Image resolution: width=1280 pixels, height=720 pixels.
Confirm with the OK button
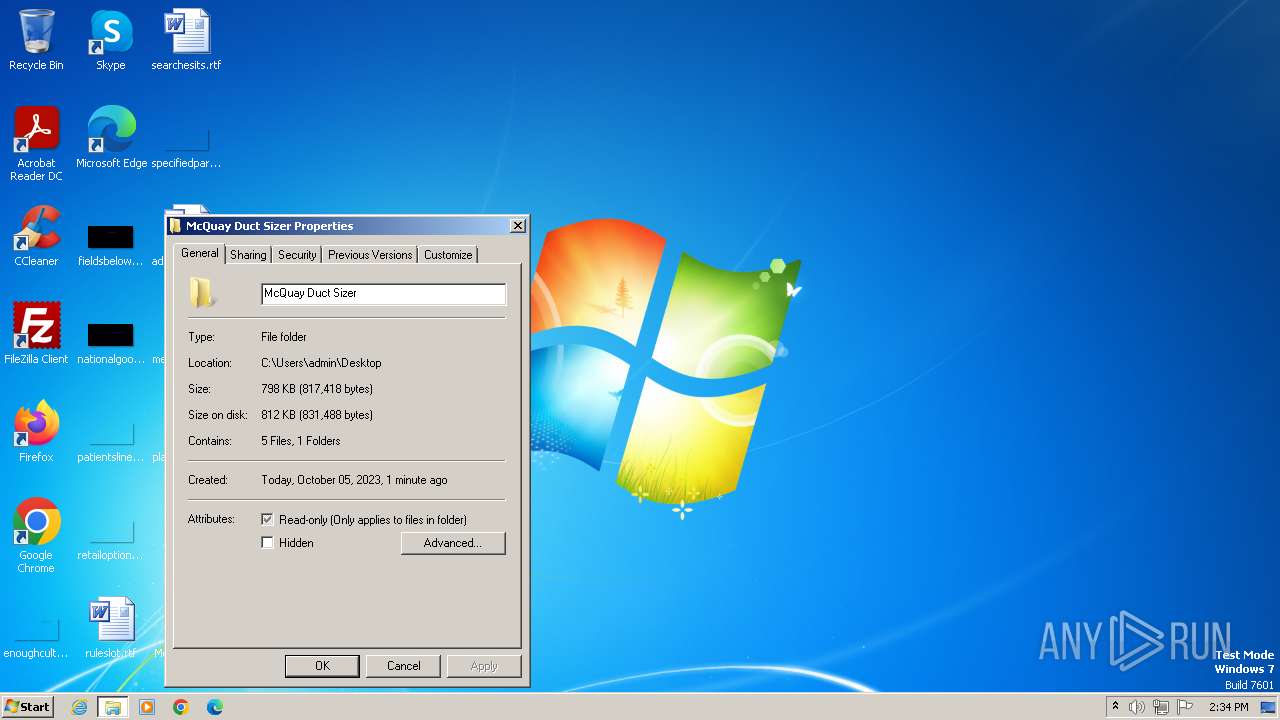tap(322, 666)
